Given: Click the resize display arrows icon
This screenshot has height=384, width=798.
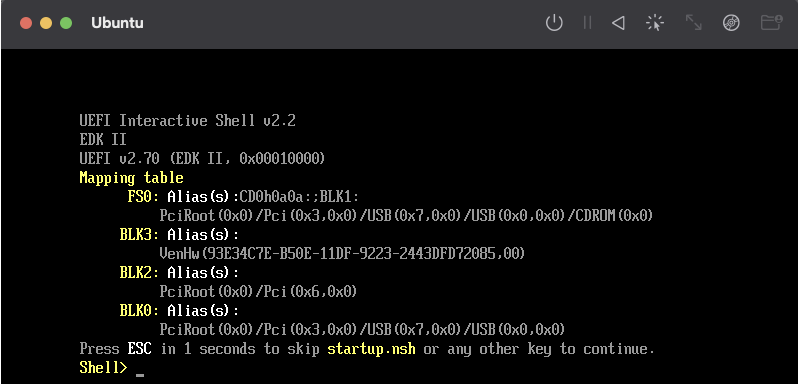Looking at the screenshot, I should tap(693, 23).
